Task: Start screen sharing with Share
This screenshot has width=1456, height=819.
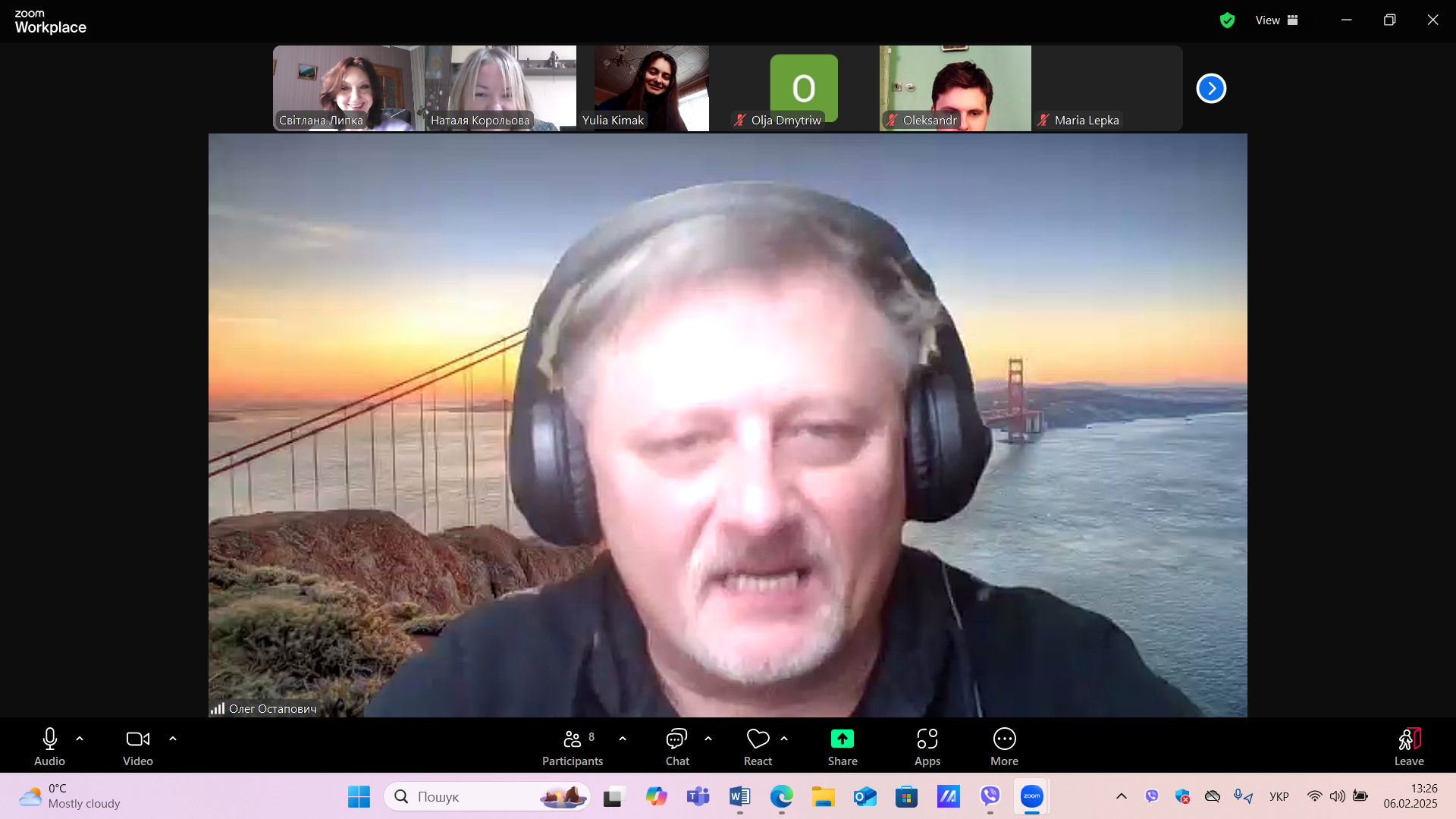Action: tap(843, 747)
